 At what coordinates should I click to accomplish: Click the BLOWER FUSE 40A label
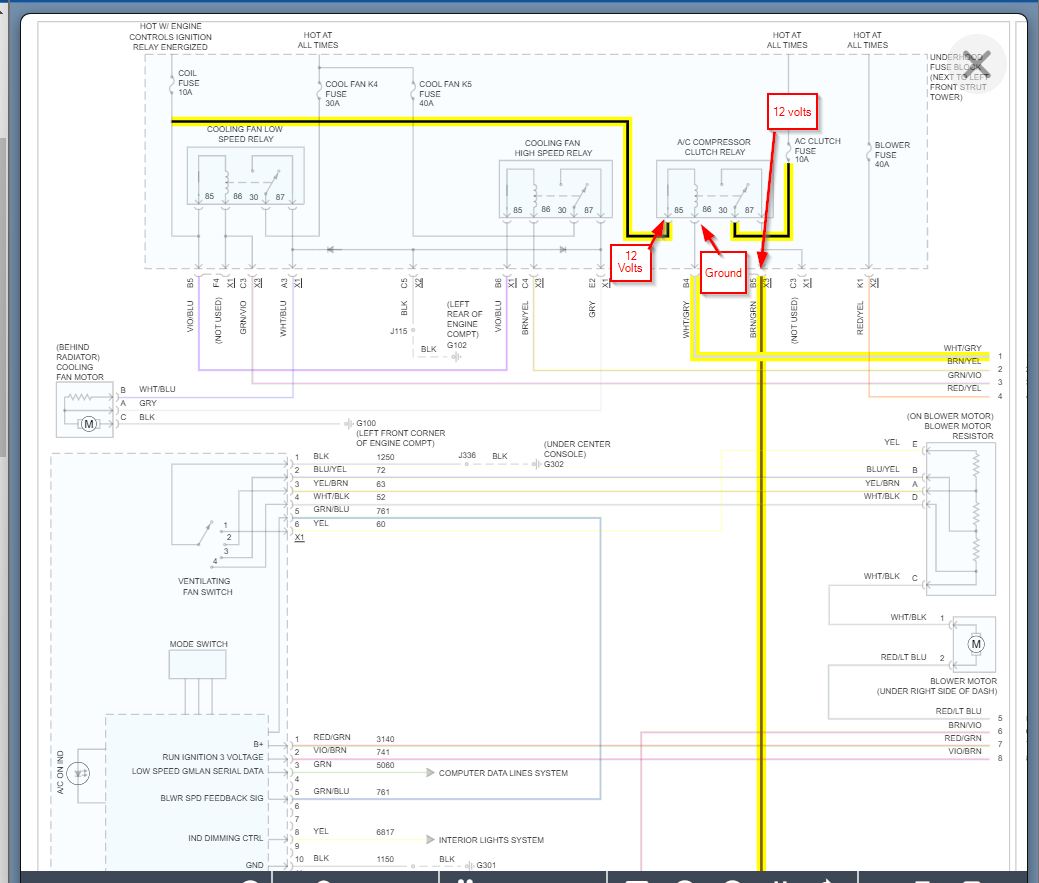[892, 153]
